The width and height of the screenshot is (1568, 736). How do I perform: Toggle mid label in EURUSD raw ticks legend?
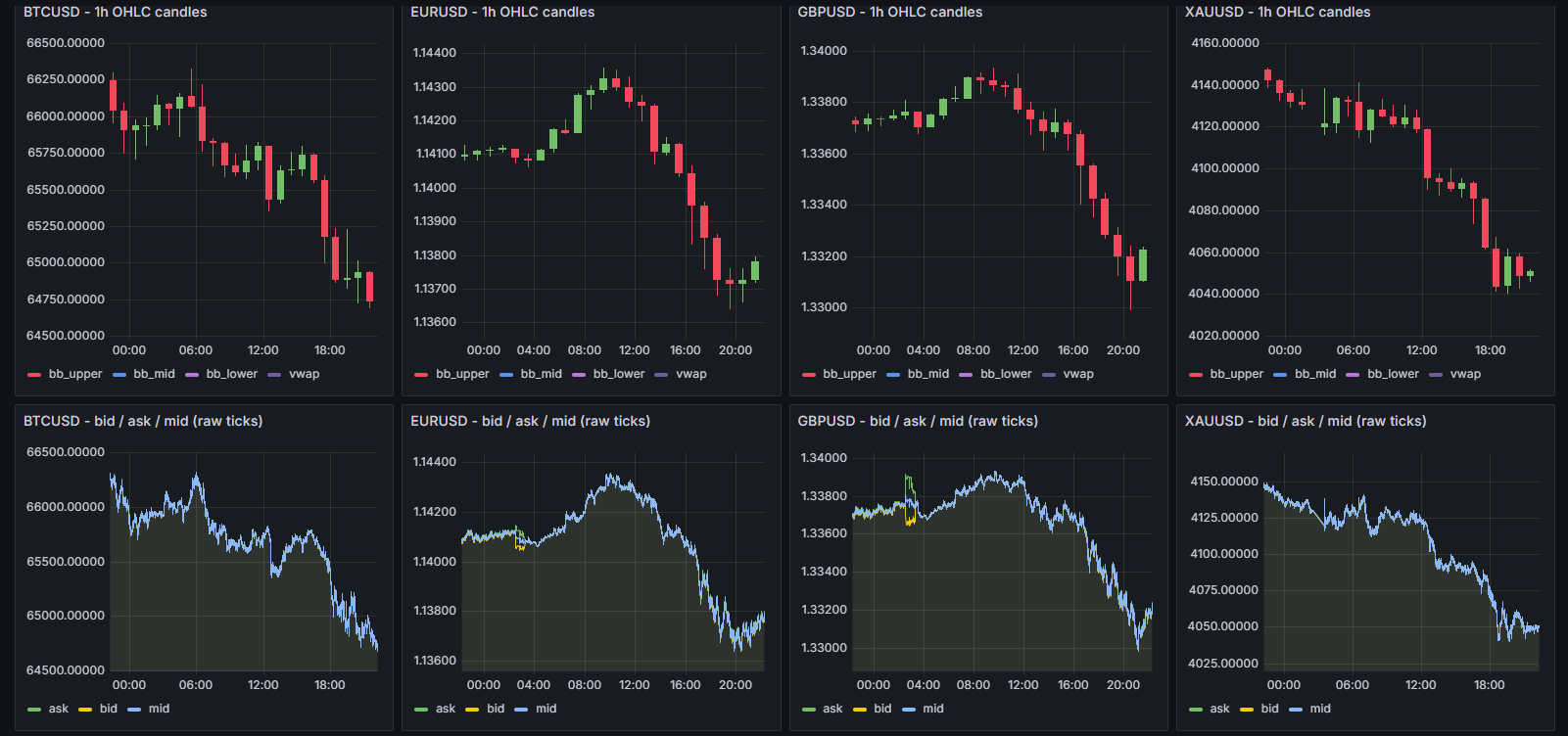pos(546,709)
